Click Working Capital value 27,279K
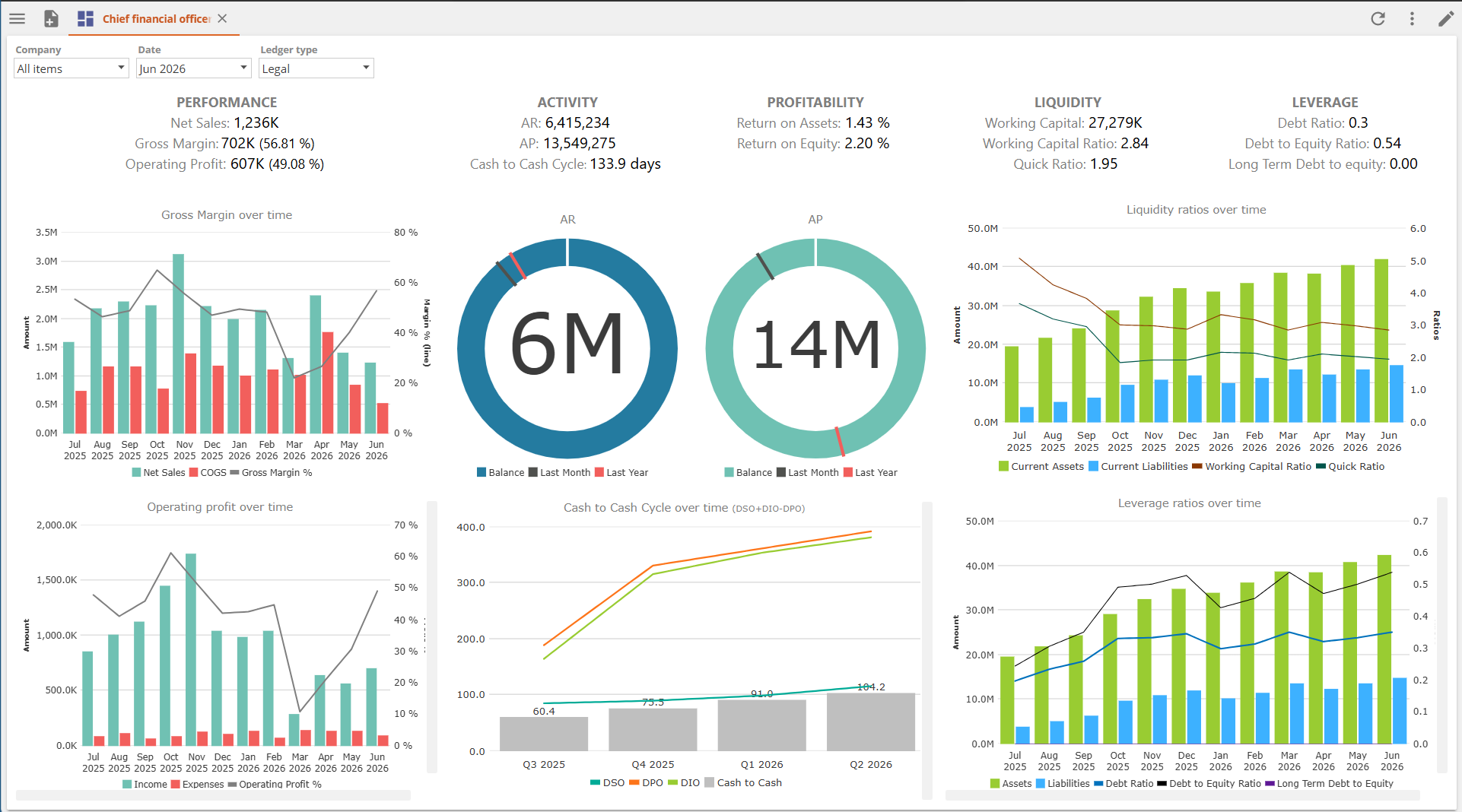 tap(1115, 123)
